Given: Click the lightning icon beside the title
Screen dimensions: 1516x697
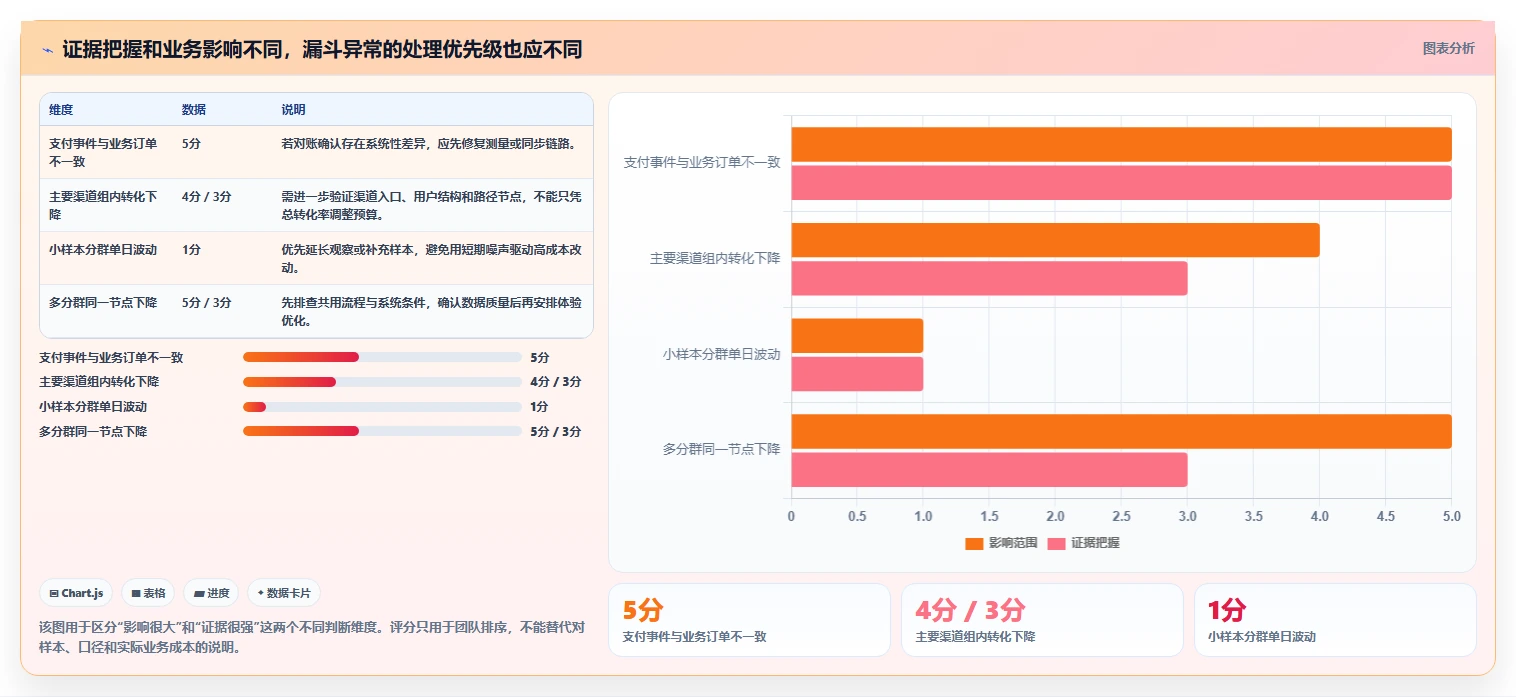Looking at the screenshot, I should pyautogui.click(x=47, y=49).
